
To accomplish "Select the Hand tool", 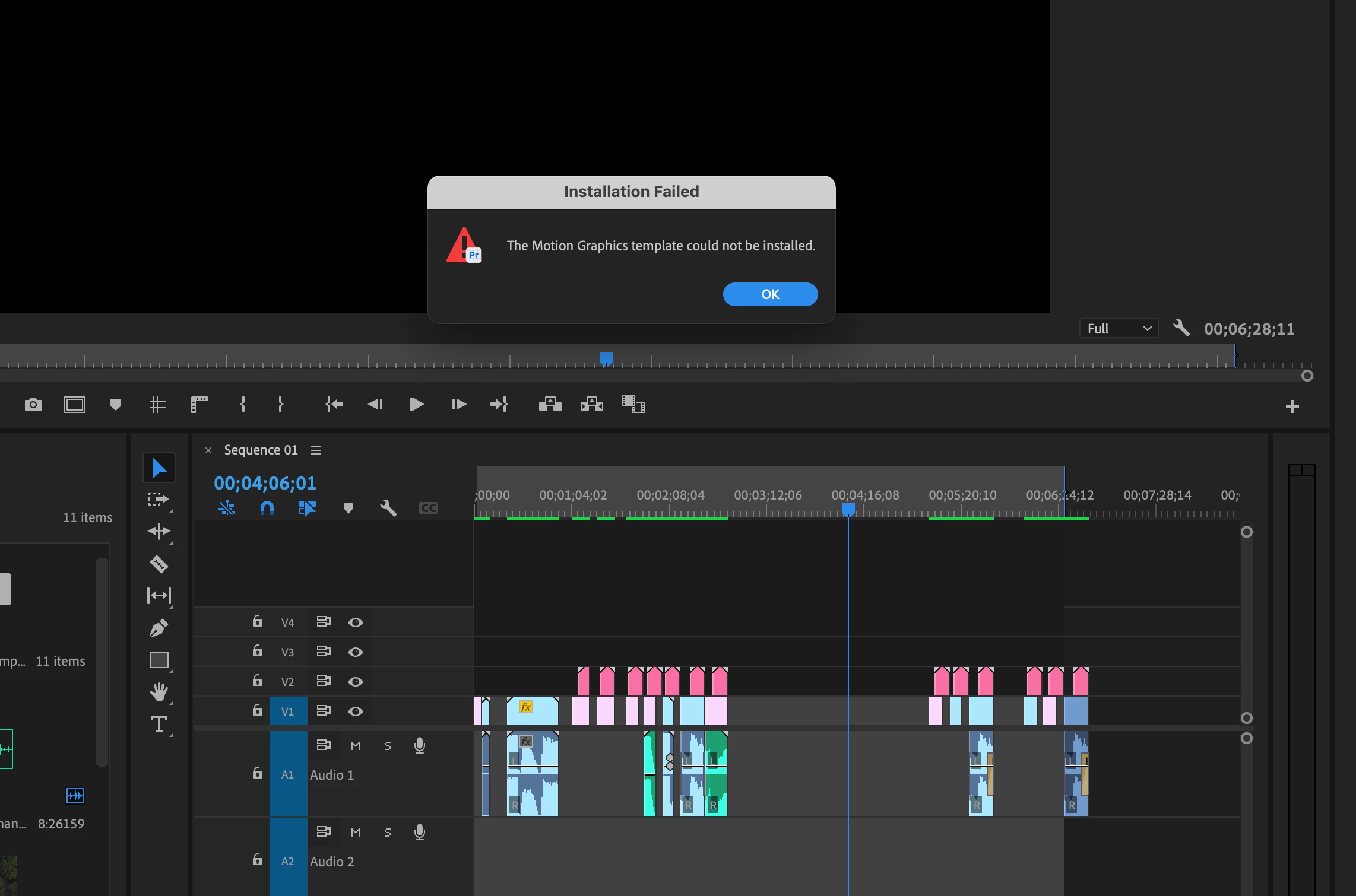I will 159,692.
